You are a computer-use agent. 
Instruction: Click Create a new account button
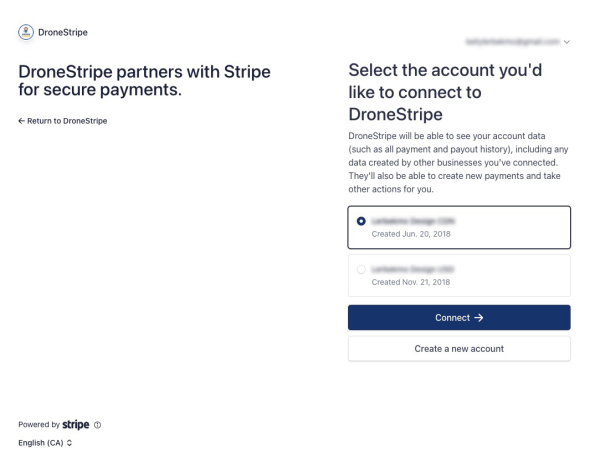coord(459,348)
